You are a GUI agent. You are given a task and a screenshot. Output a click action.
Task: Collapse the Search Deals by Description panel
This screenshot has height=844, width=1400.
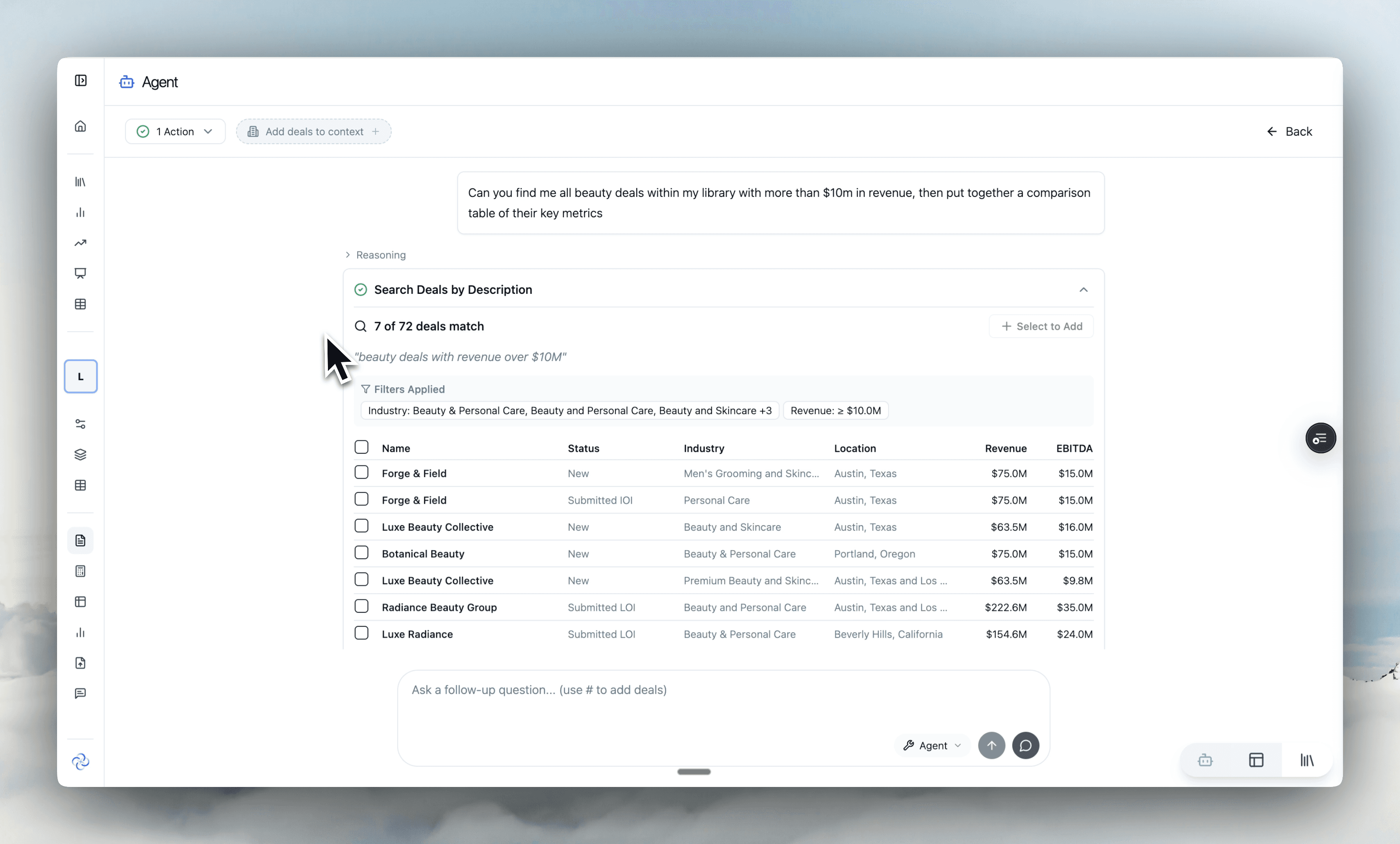coord(1083,290)
